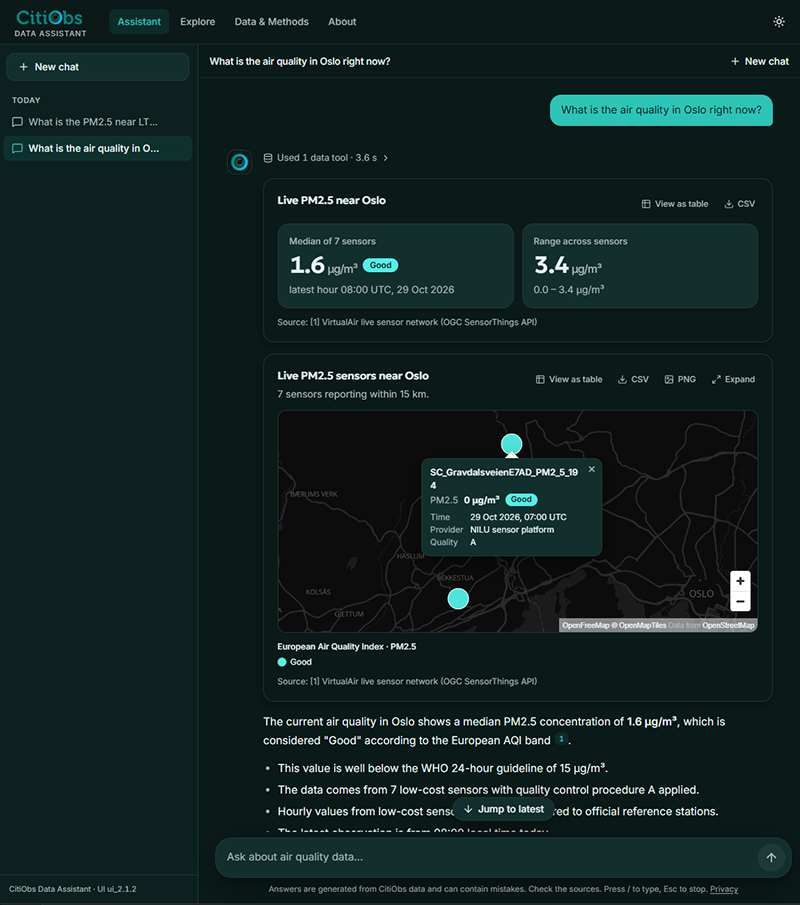Download CSV for the sensors map card
This screenshot has height=905, width=800.
click(633, 379)
